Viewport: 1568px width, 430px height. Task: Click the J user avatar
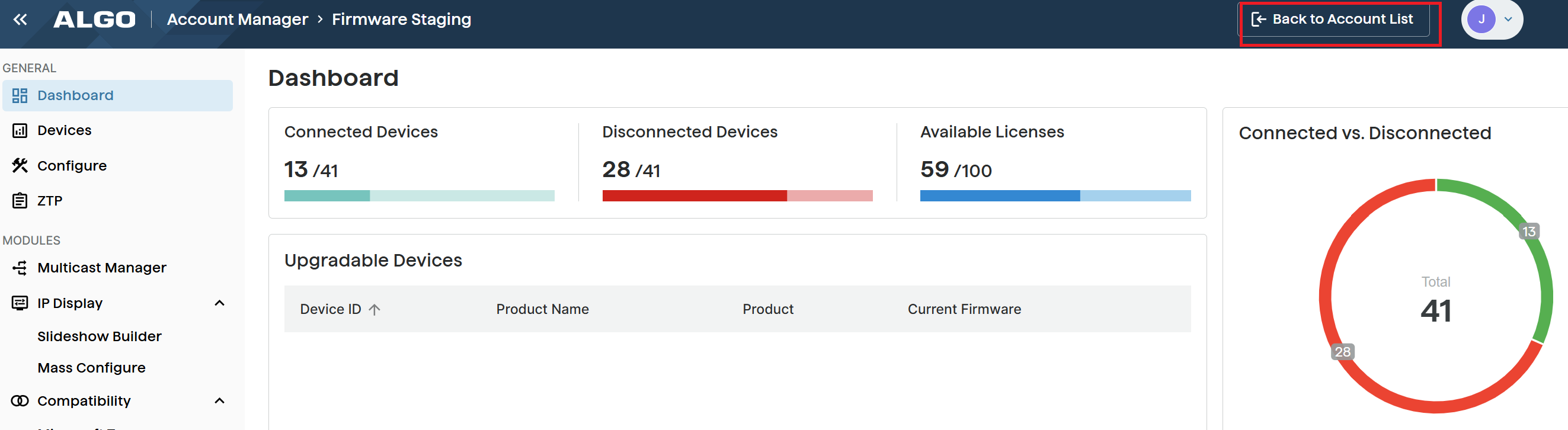(x=1481, y=20)
